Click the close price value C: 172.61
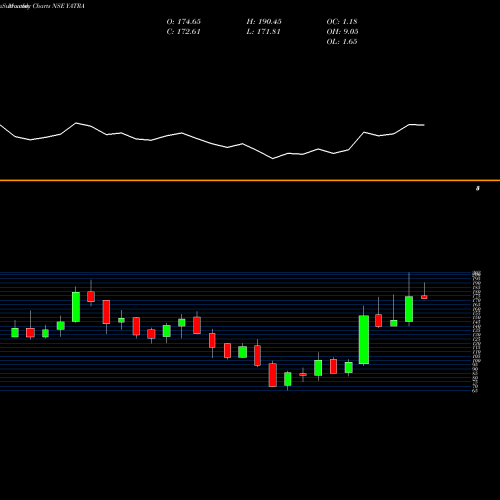Image resolution: width=500 pixels, height=500 pixels. coord(184,32)
